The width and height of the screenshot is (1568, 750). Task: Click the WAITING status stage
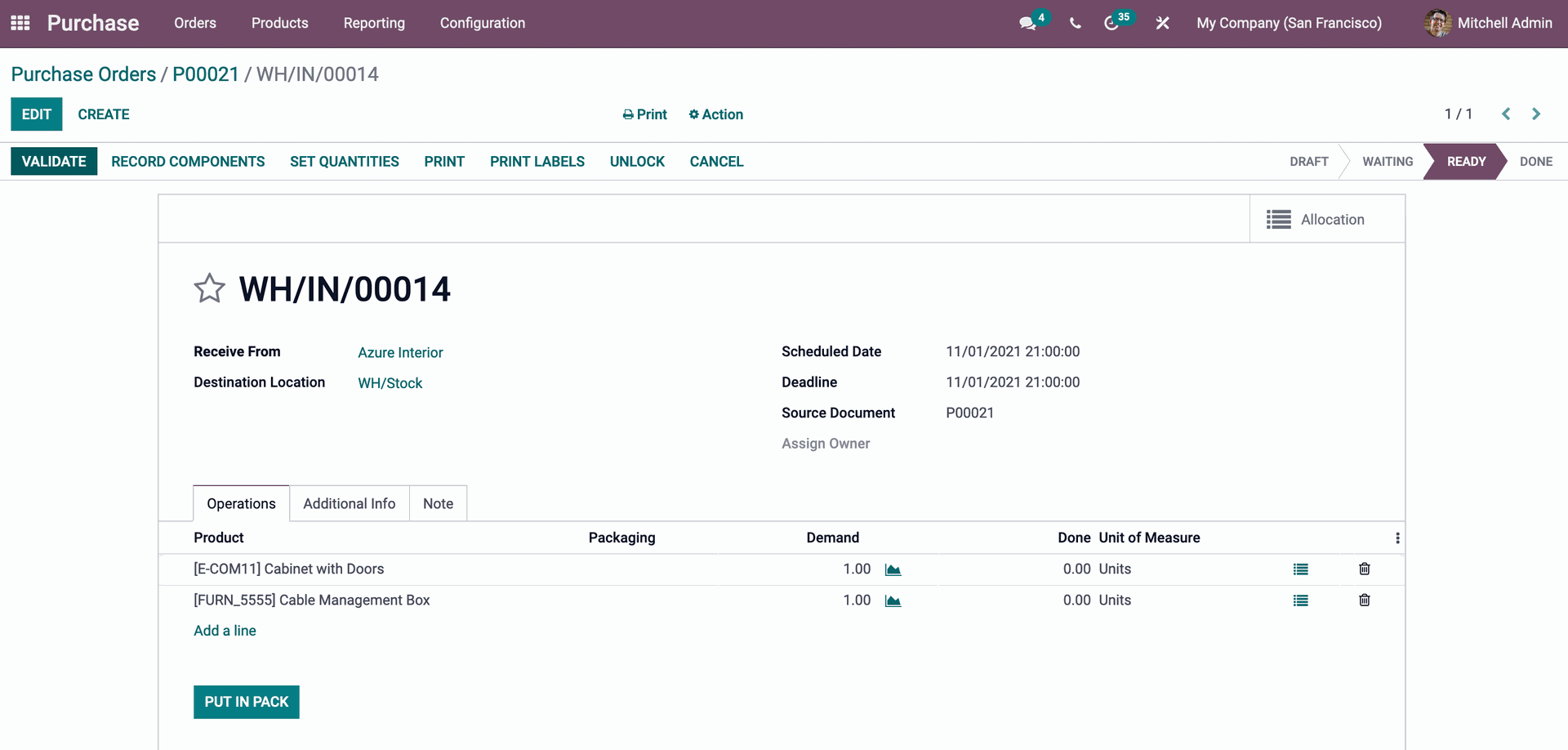tap(1388, 161)
